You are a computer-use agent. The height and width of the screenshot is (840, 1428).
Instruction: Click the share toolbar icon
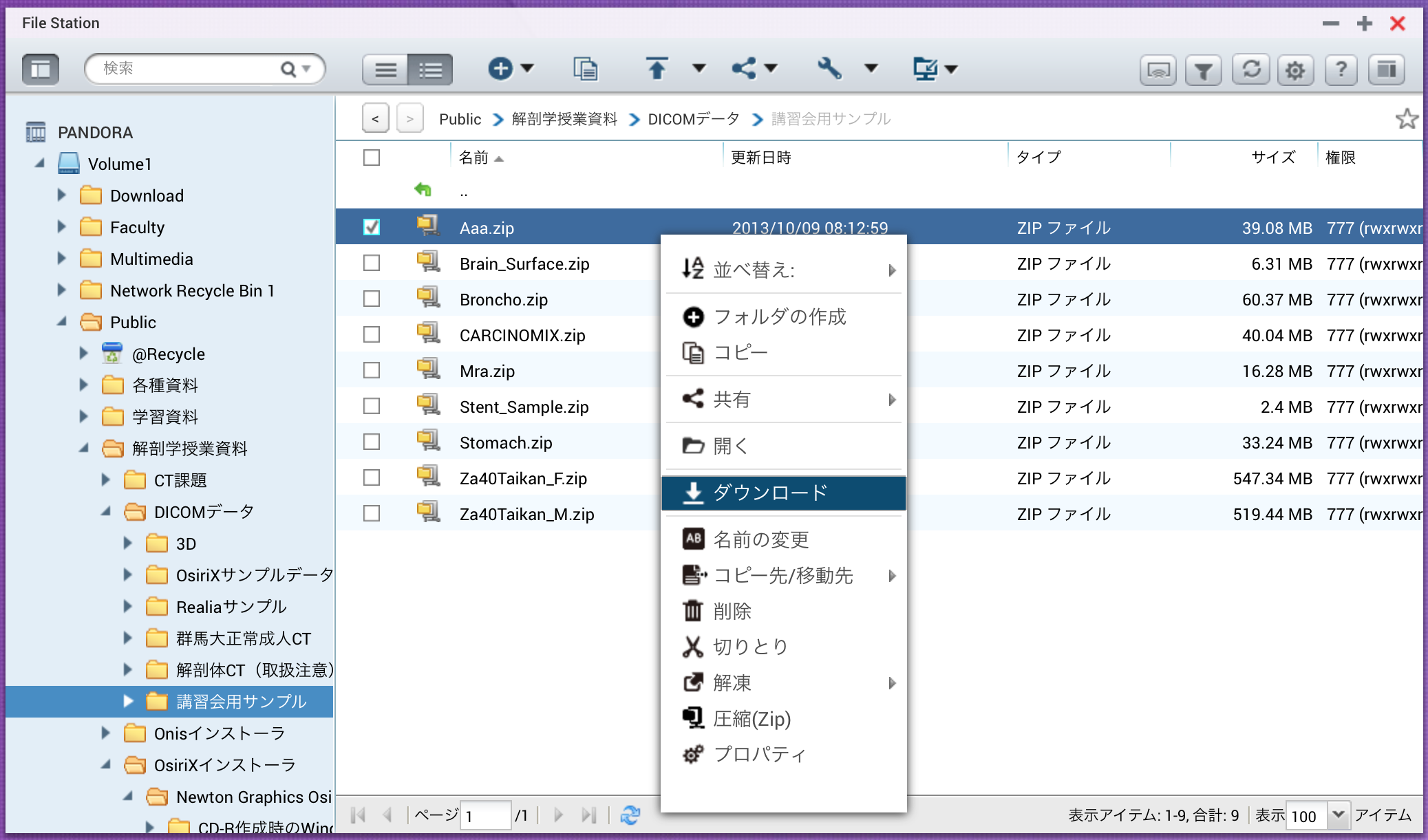[x=744, y=68]
